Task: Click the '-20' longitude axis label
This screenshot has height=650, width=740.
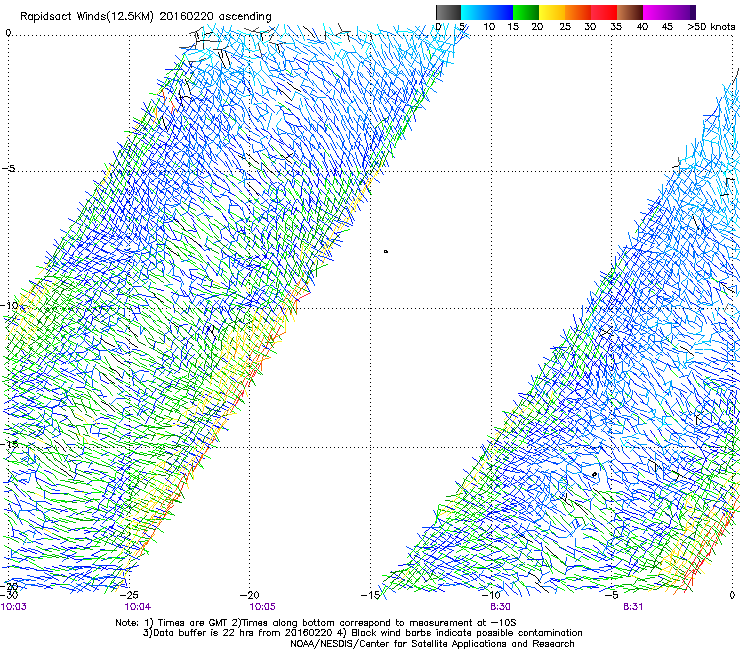Action: (250, 595)
